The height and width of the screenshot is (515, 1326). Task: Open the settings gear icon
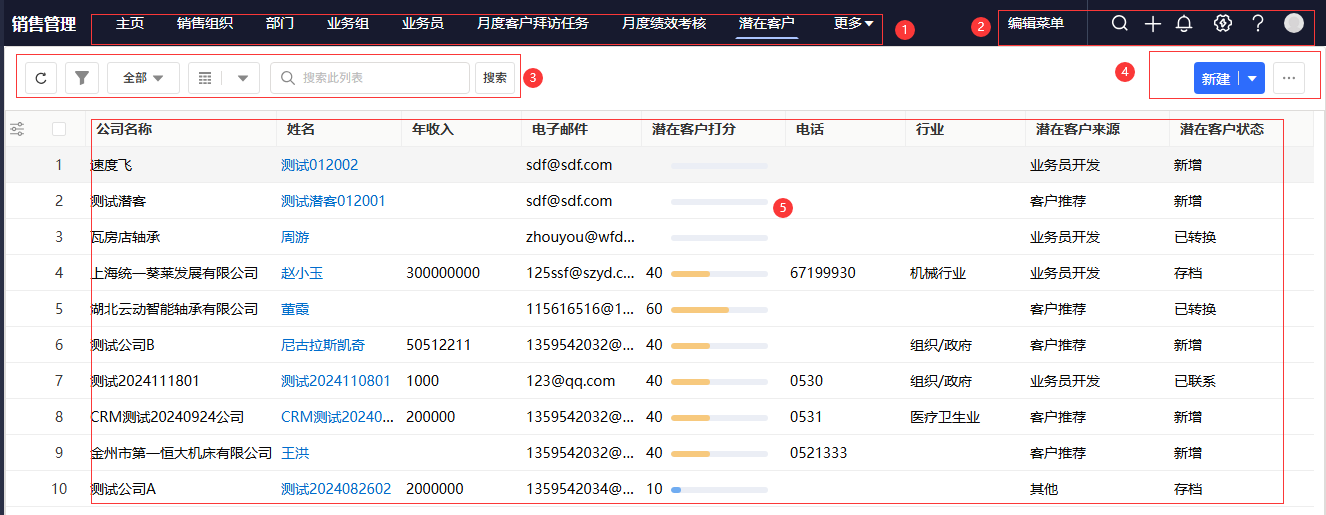click(1222, 24)
